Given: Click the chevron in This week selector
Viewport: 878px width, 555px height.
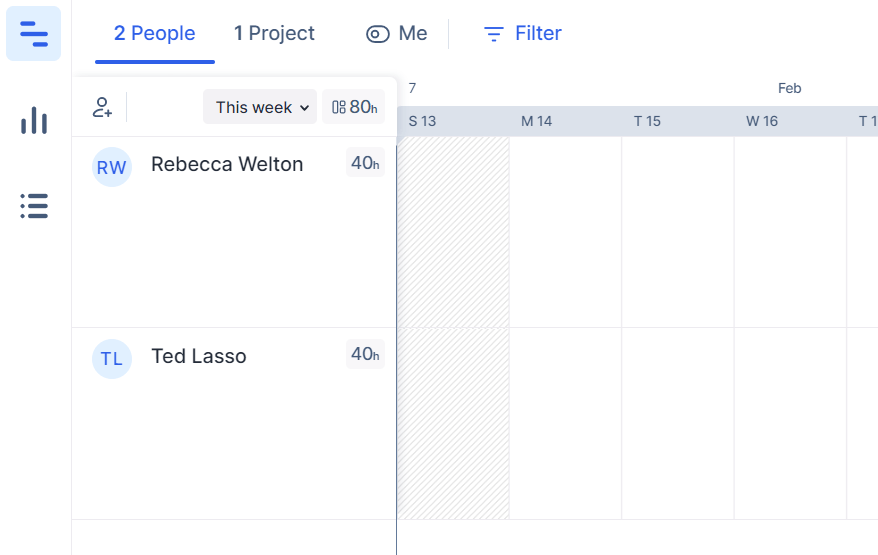Looking at the screenshot, I should click(x=304, y=108).
